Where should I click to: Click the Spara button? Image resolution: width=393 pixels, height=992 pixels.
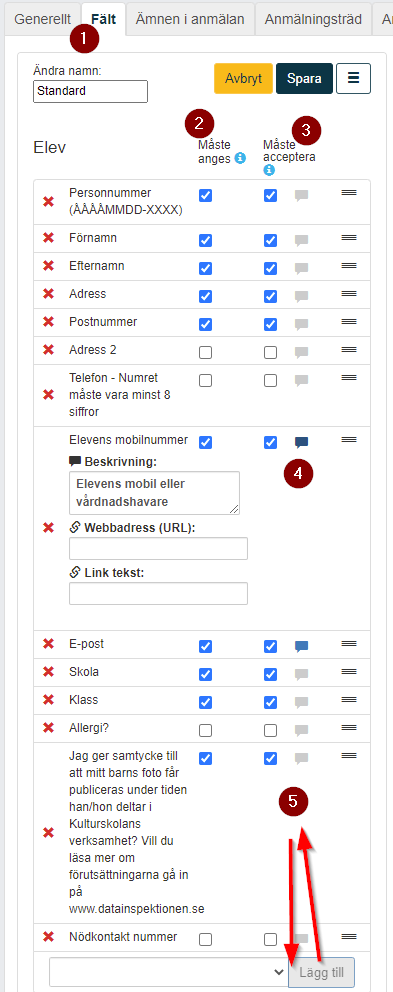click(304, 78)
